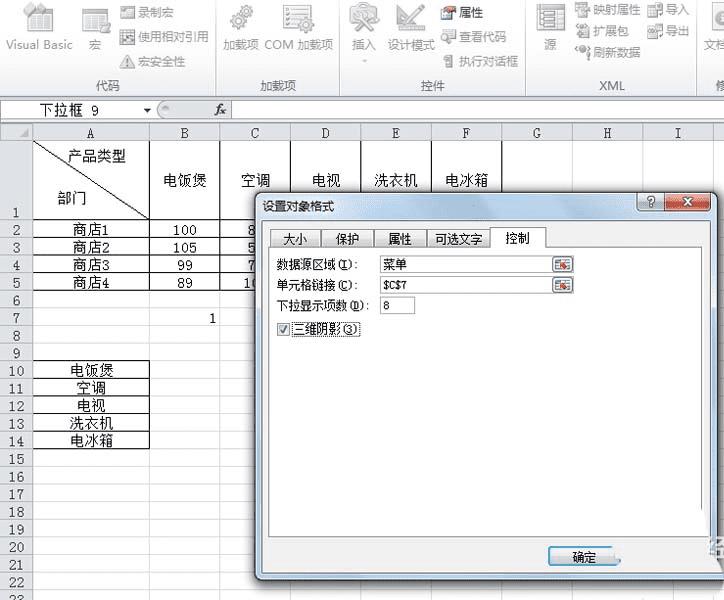Close the 设置对象格式 dialog
This screenshot has width=724, height=600.
point(687,202)
